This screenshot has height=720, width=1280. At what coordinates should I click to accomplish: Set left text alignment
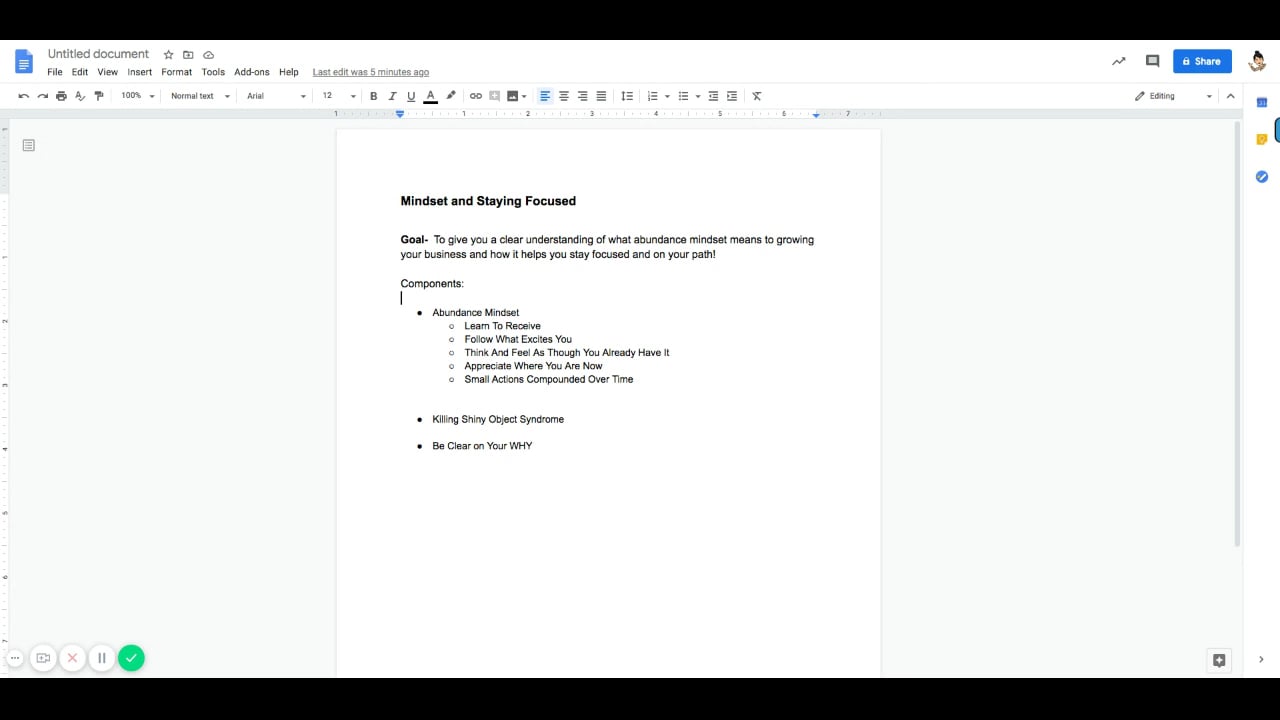pyautogui.click(x=545, y=96)
